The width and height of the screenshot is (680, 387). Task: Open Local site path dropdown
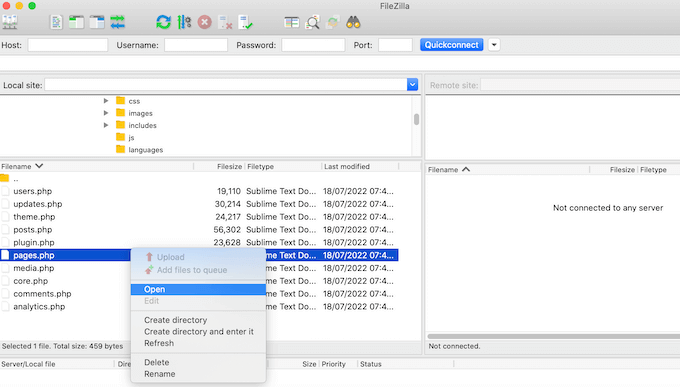pos(412,85)
